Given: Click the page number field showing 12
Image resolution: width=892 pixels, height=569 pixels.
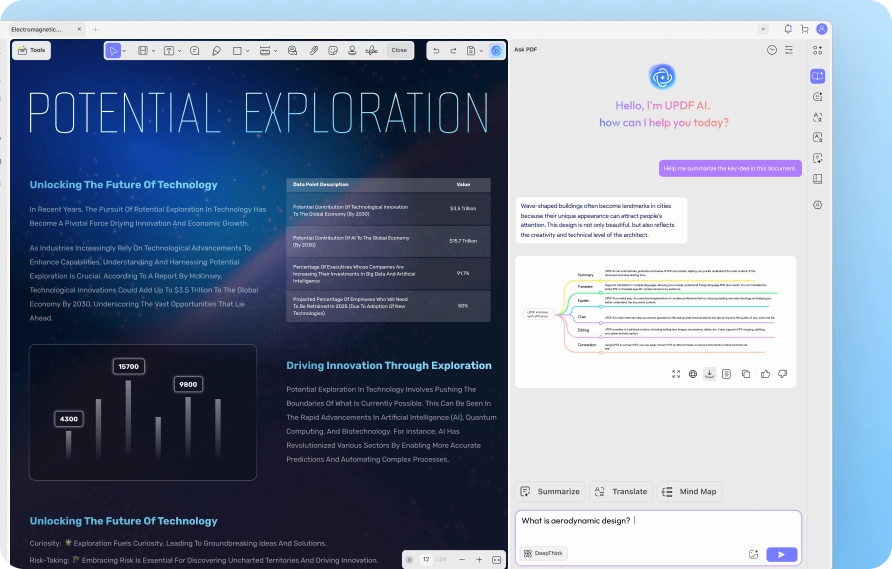Looking at the screenshot, I should pos(427,559).
